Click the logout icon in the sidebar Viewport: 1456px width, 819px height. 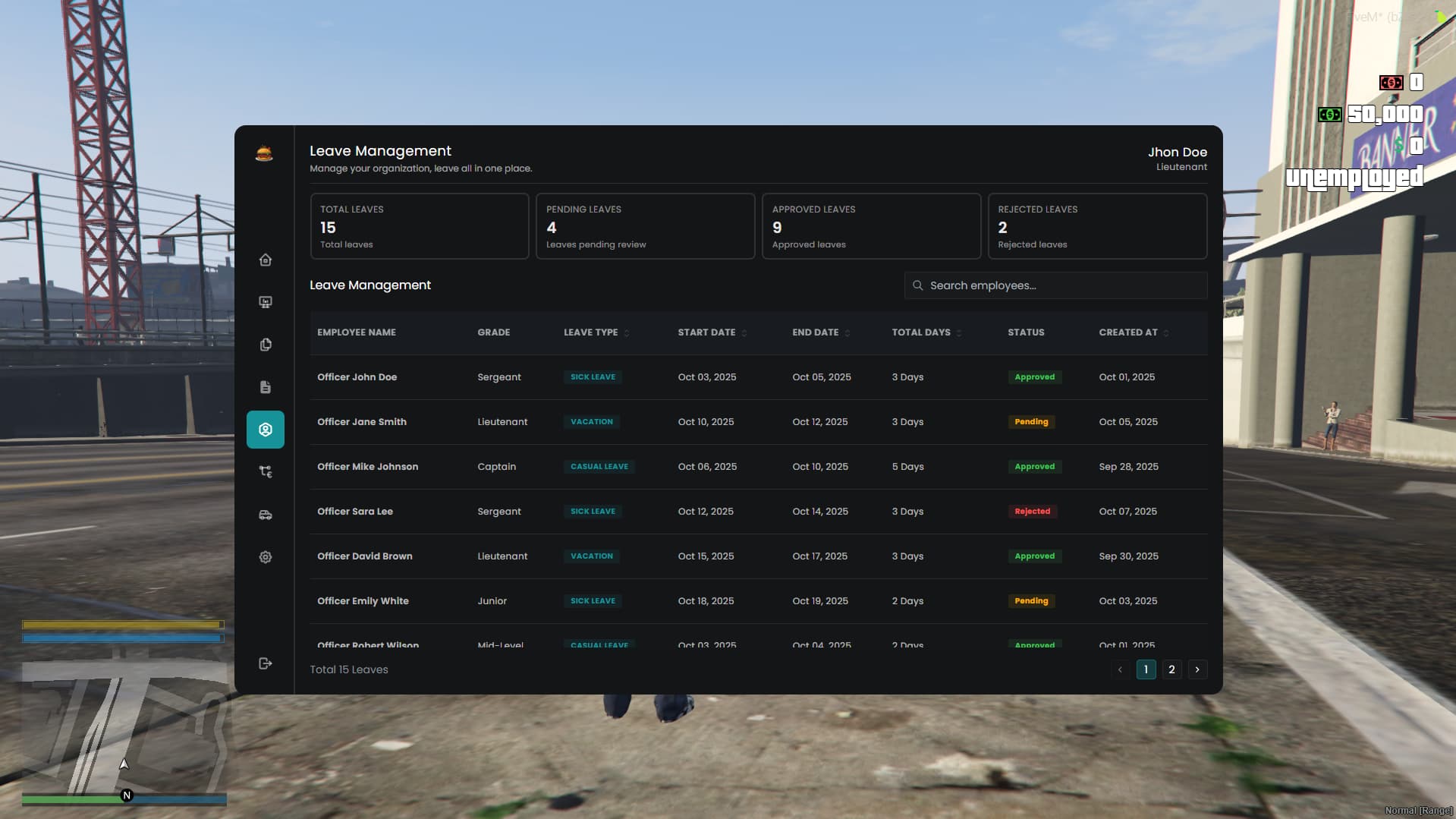(265, 663)
